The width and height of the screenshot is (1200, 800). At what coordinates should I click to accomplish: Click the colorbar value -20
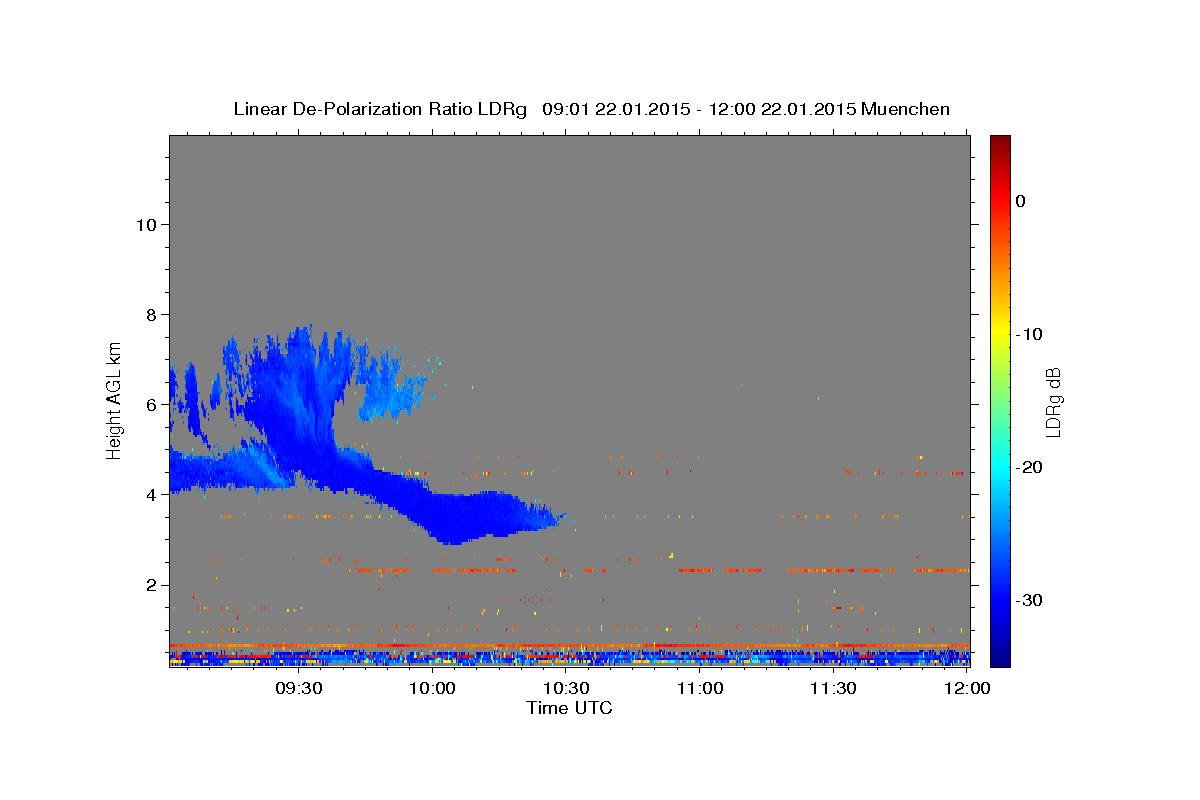click(1031, 467)
